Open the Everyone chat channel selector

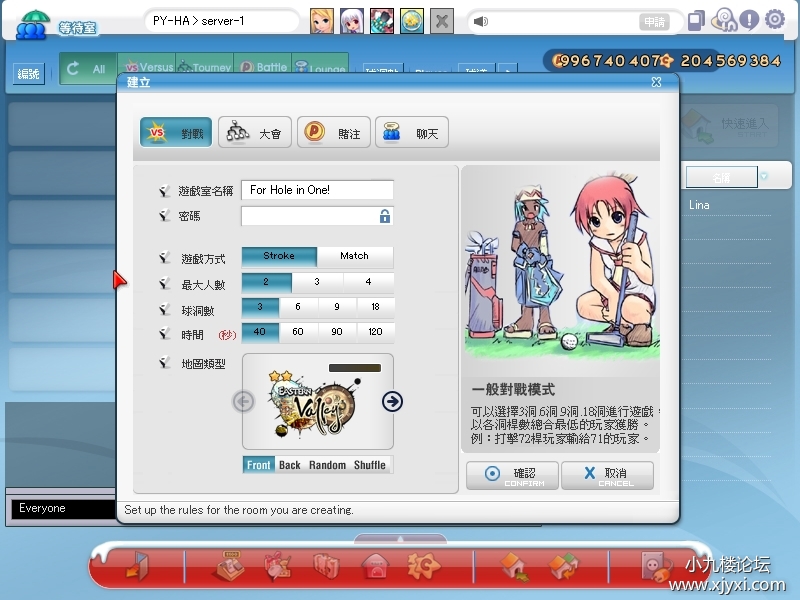(60, 508)
